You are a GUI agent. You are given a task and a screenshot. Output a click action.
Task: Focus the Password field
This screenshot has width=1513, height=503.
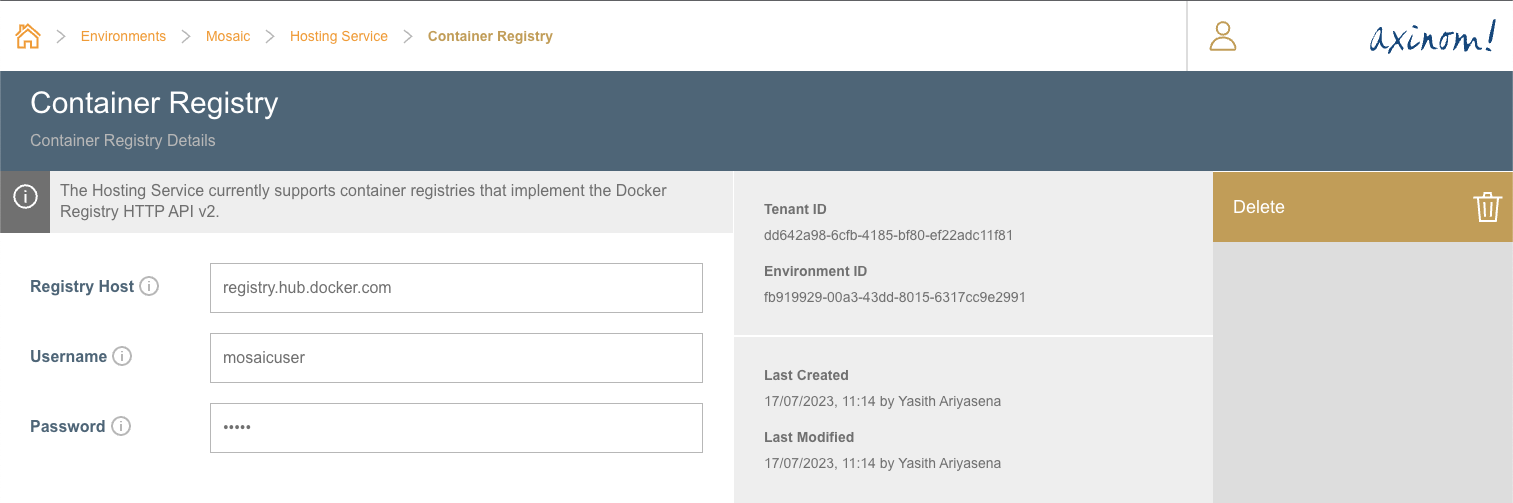(456, 428)
